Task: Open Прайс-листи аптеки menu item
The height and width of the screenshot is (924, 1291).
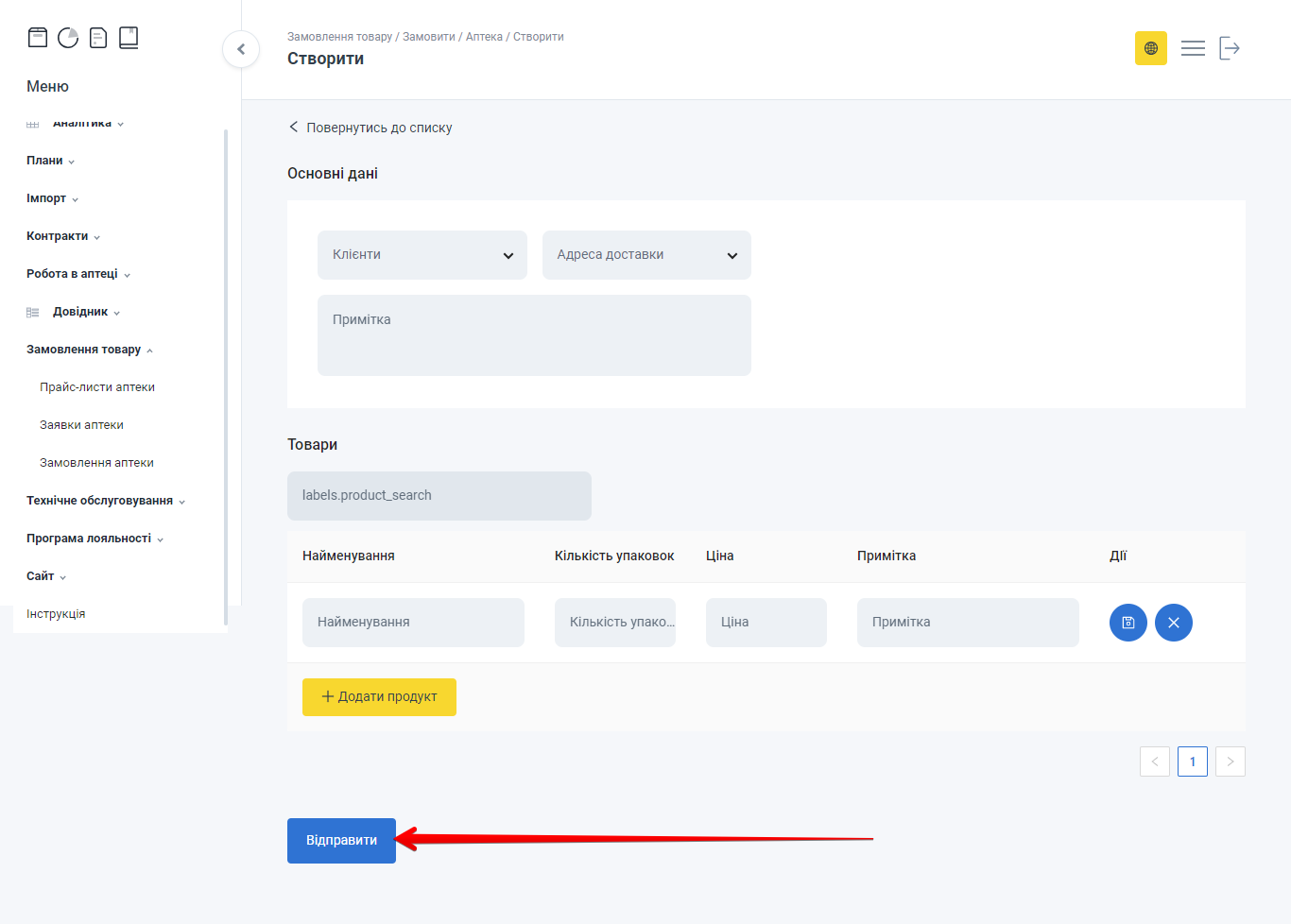Action: [x=97, y=387]
